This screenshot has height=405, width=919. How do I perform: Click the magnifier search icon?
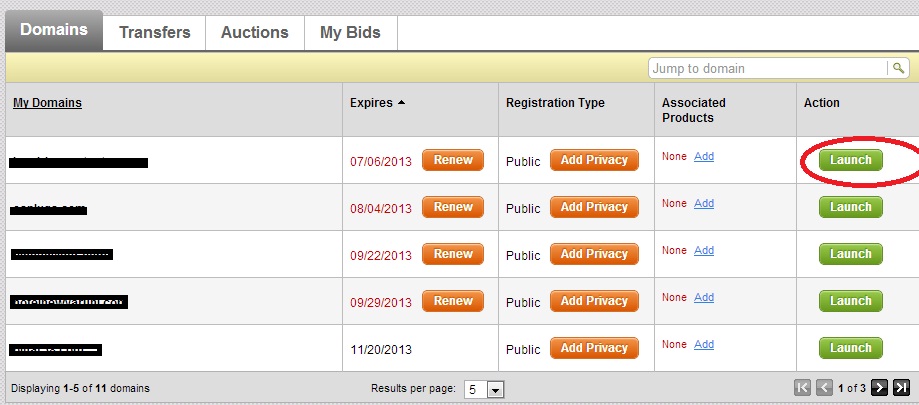898,68
